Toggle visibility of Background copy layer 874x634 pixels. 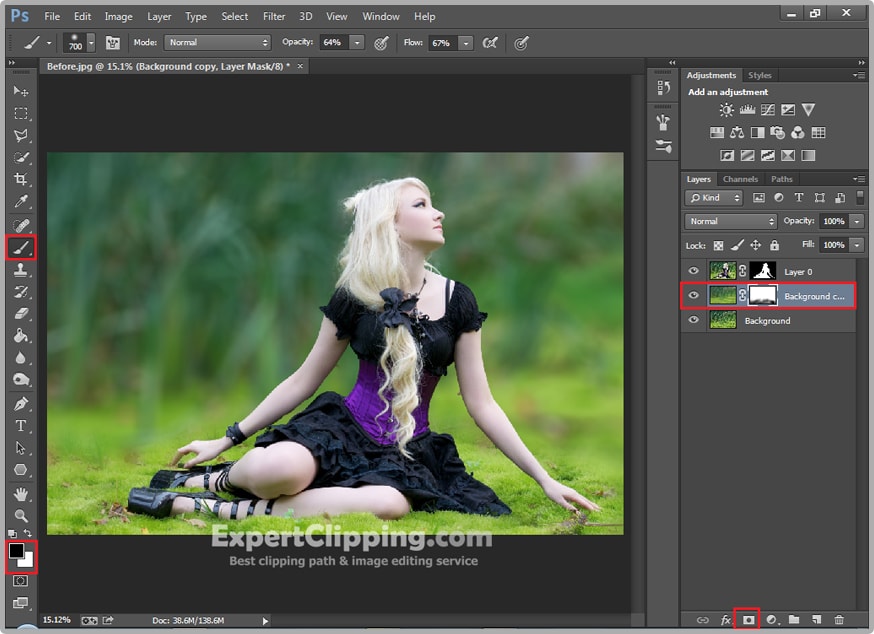693,296
